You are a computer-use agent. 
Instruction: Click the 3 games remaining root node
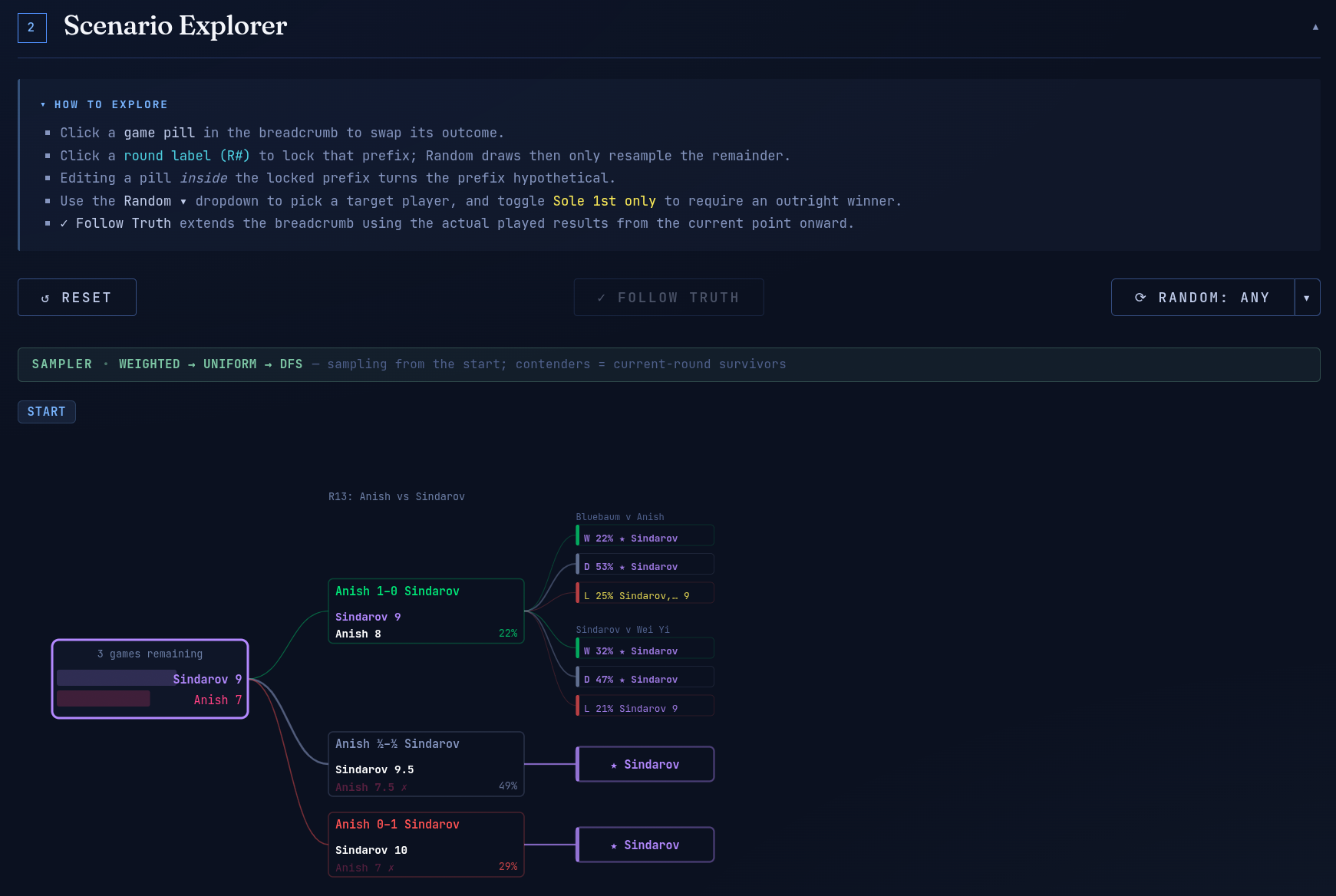click(150, 679)
